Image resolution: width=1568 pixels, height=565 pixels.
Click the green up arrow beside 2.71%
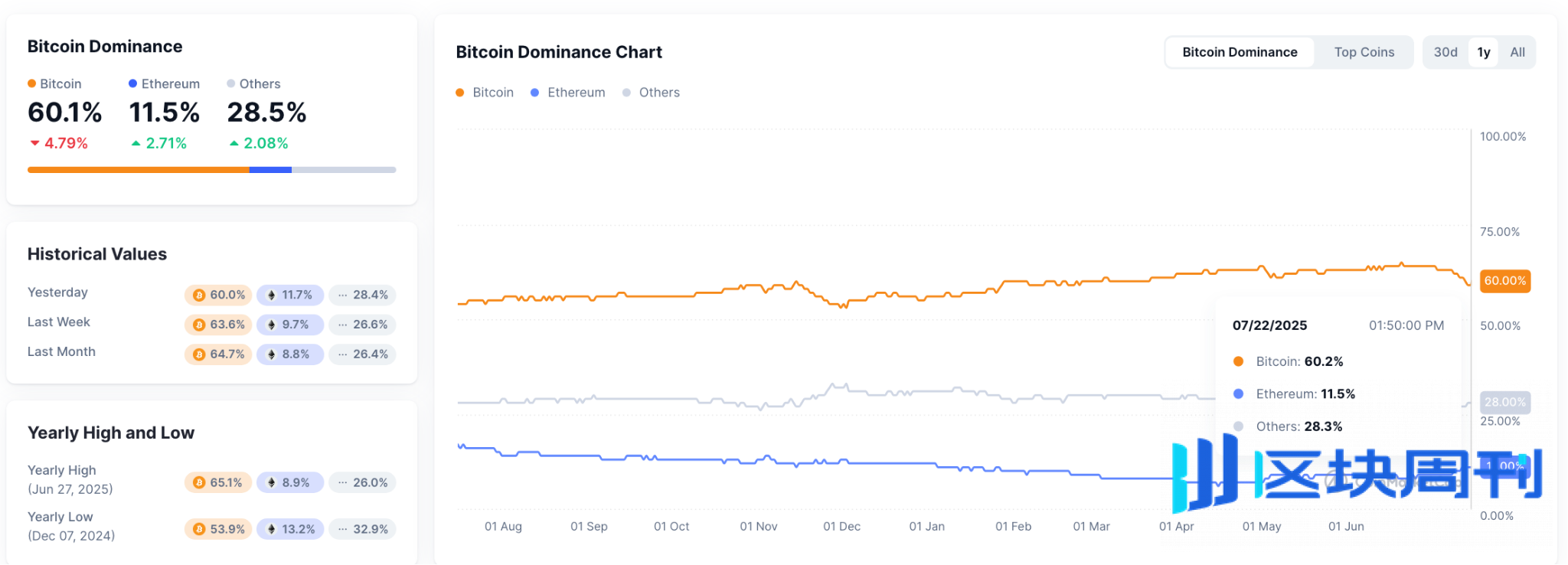pyautogui.click(x=136, y=143)
